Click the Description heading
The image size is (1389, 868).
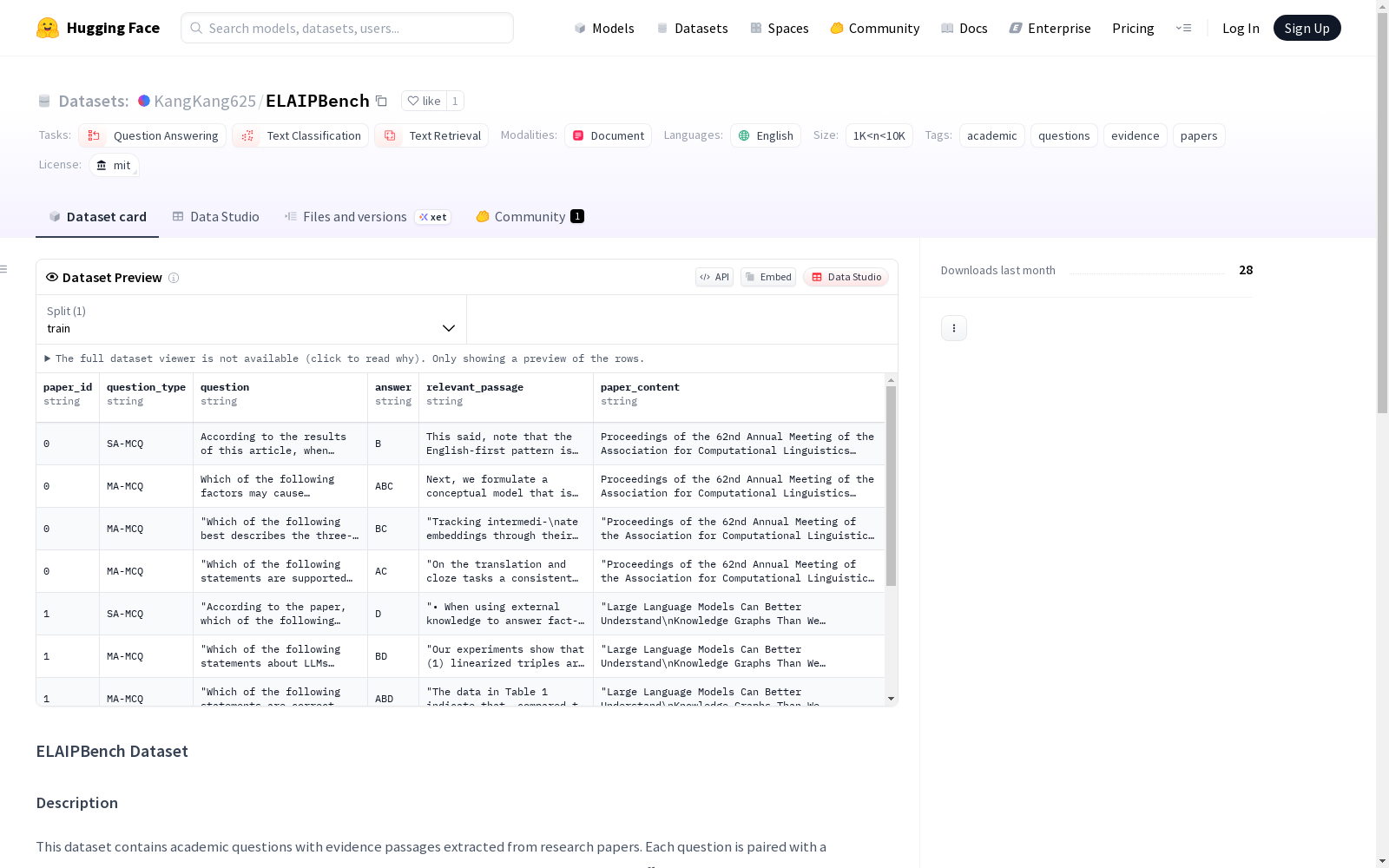(x=77, y=803)
